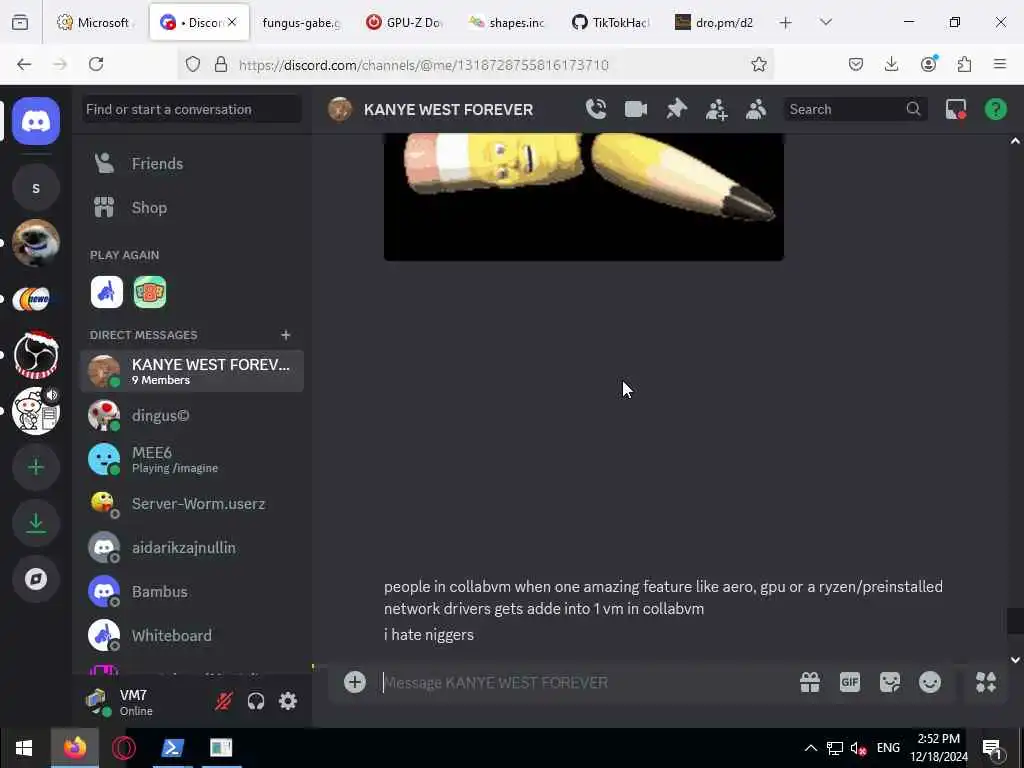Open the emoji picker
This screenshot has width=1024, height=768.
click(930, 682)
